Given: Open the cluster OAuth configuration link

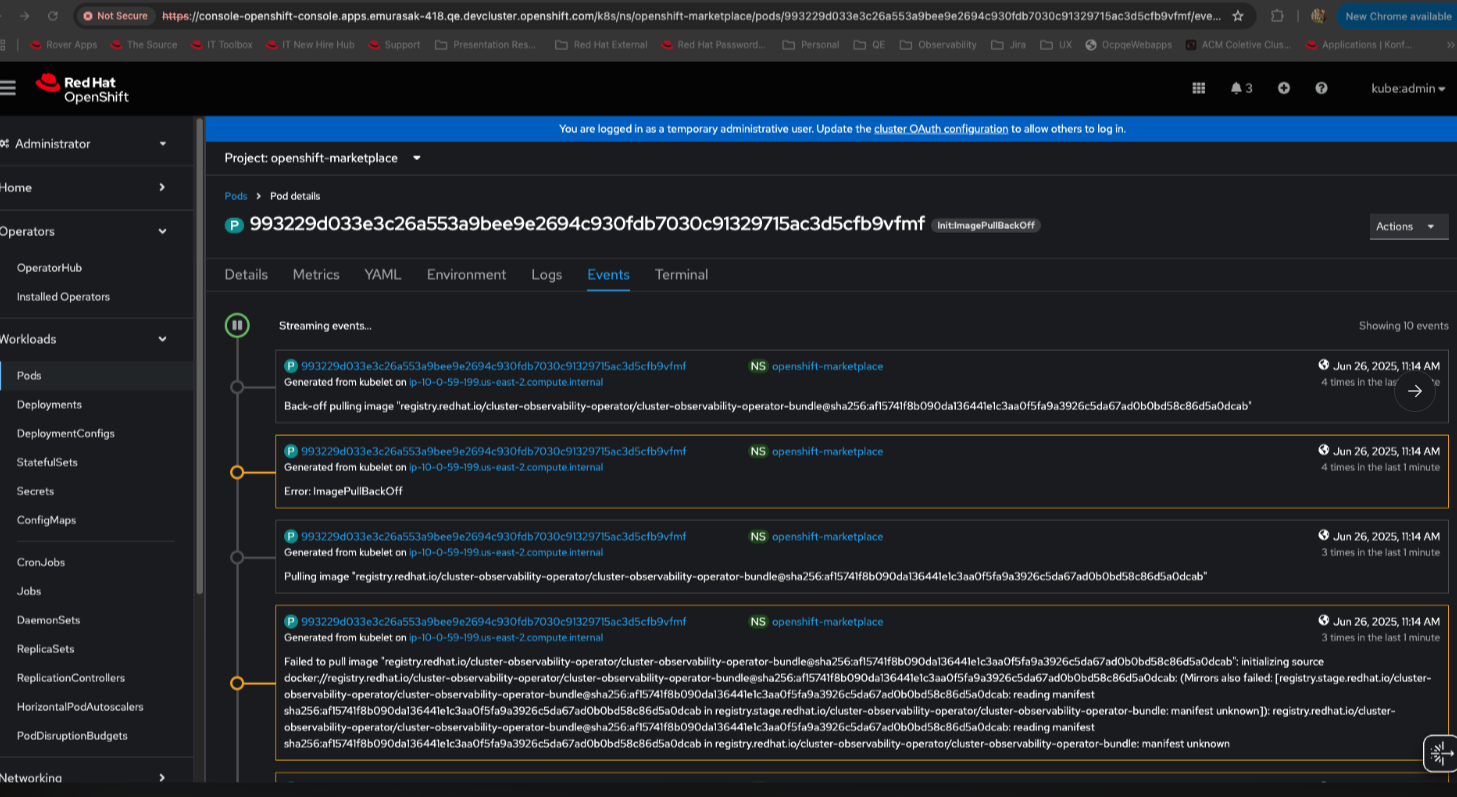Looking at the screenshot, I should coord(941,129).
